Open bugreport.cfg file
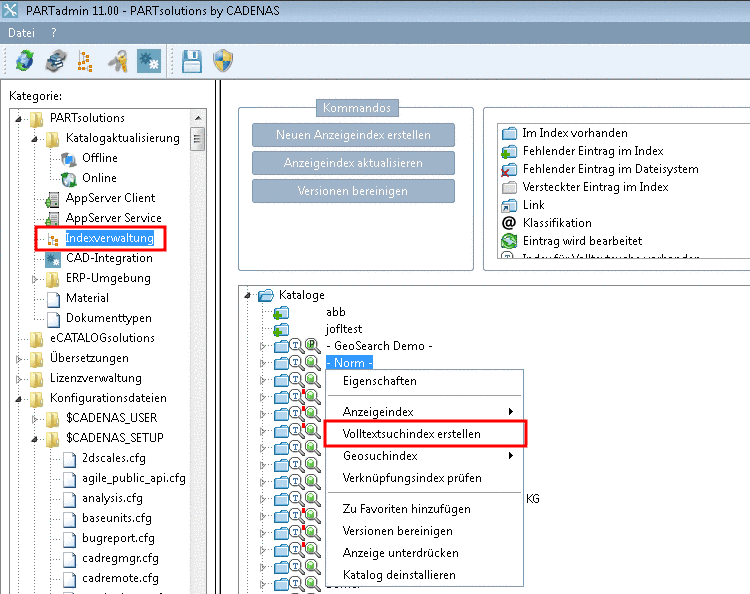Image resolution: width=750 pixels, height=594 pixels. click(x=118, y=538)
